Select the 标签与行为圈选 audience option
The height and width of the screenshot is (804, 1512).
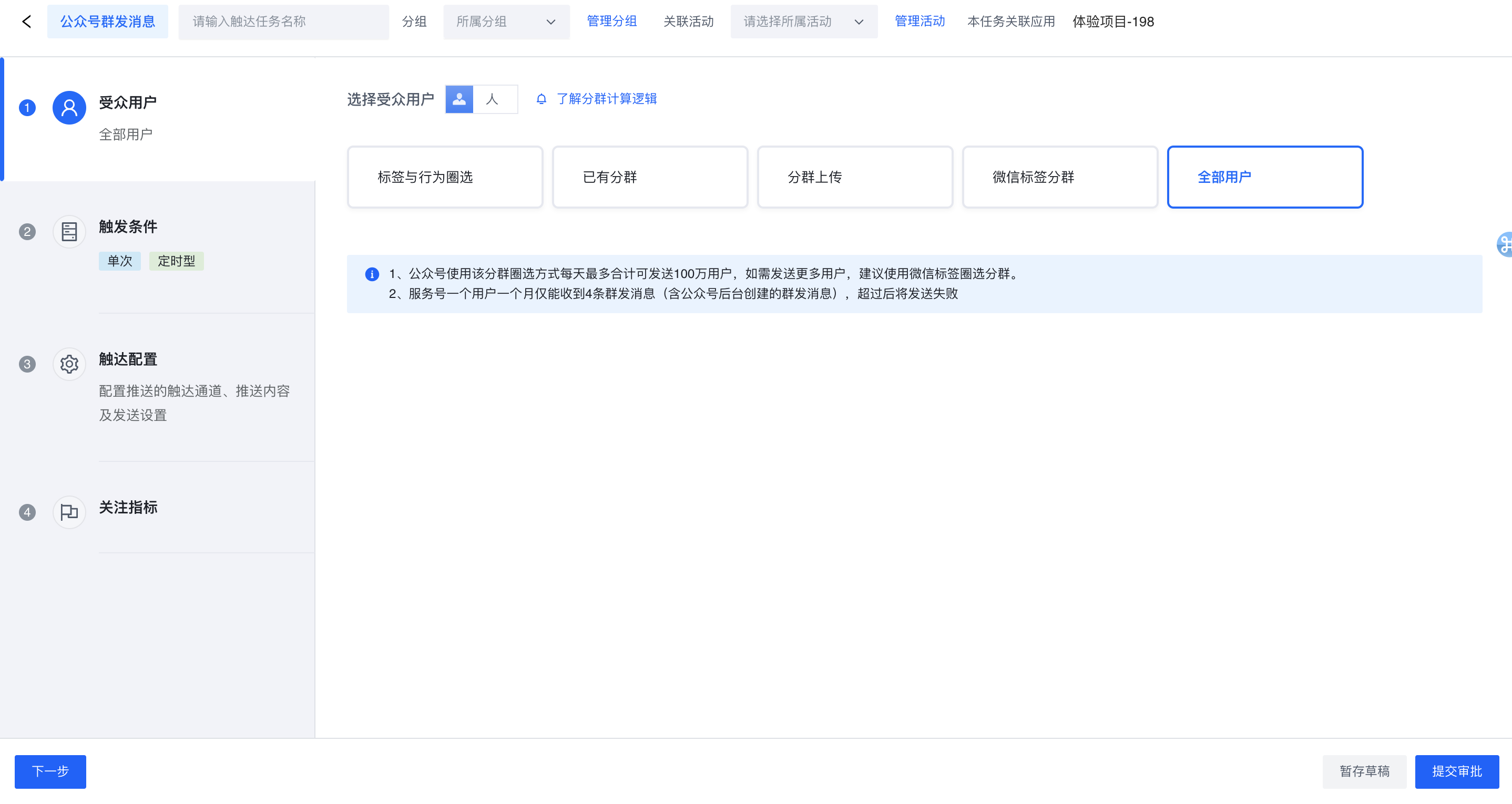point(444,177)
